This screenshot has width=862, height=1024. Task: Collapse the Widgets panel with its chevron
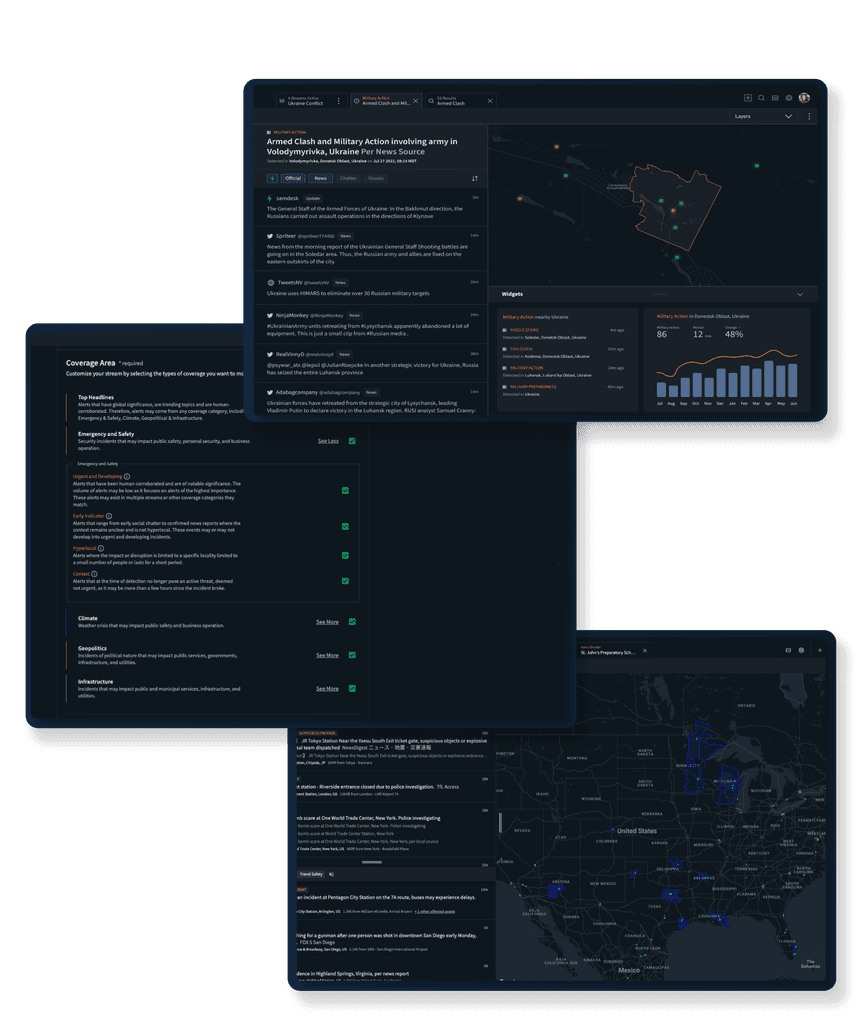pos(800,293)
